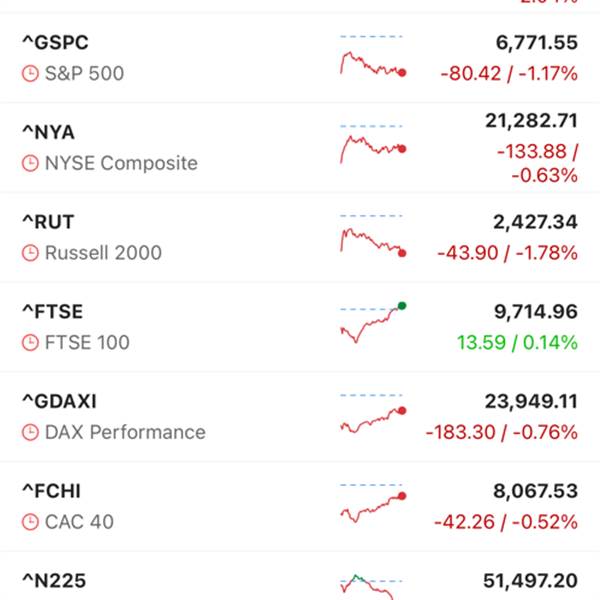The height and width of the screenshot is (600, 600).
Task: Click the clock icon beside S&P 500
Action: tap(29, 74)
